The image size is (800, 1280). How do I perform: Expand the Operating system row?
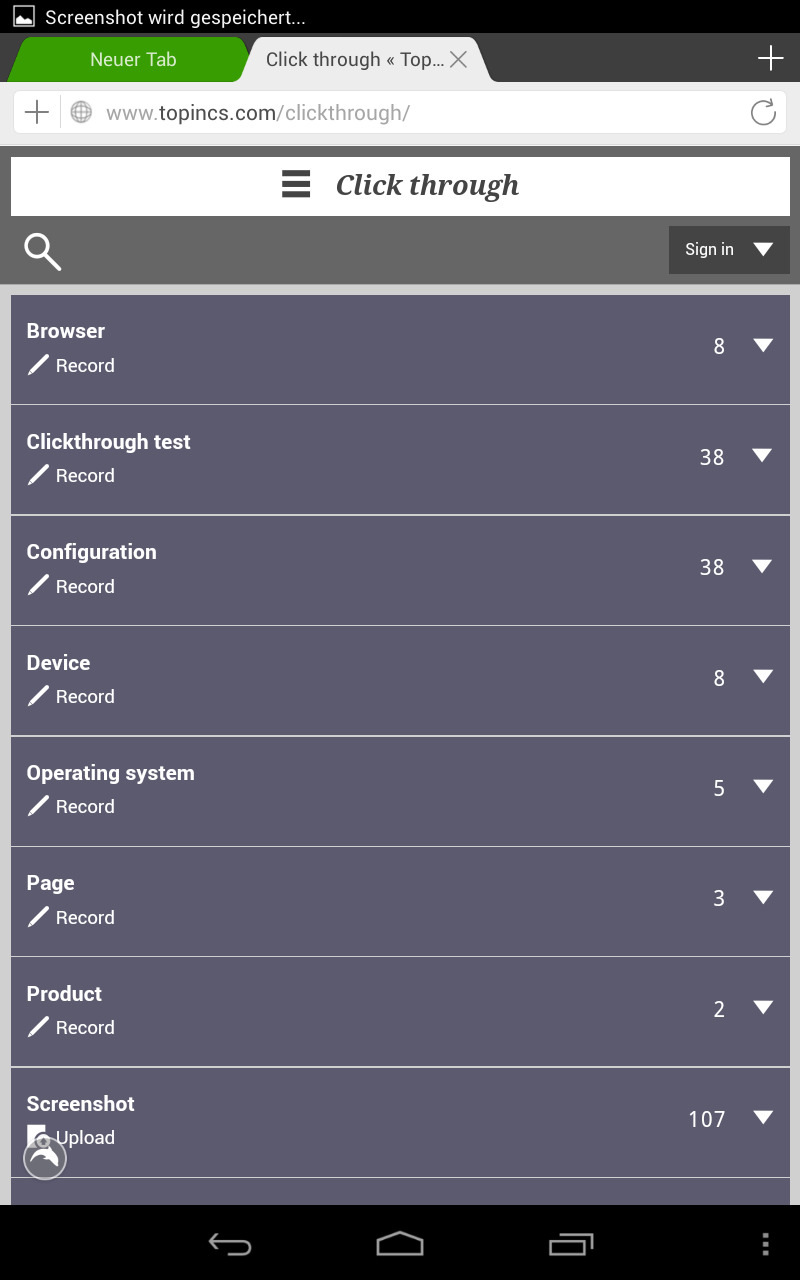pyautogui.click(x=763, y=787)
